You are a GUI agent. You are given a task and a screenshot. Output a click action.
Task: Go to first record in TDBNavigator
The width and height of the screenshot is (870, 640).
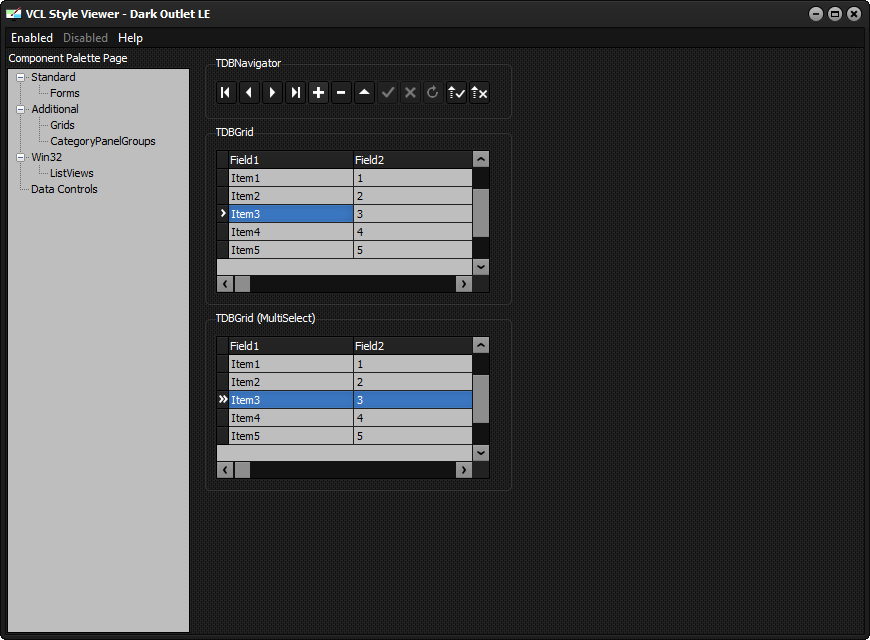[x=226, y=93]
